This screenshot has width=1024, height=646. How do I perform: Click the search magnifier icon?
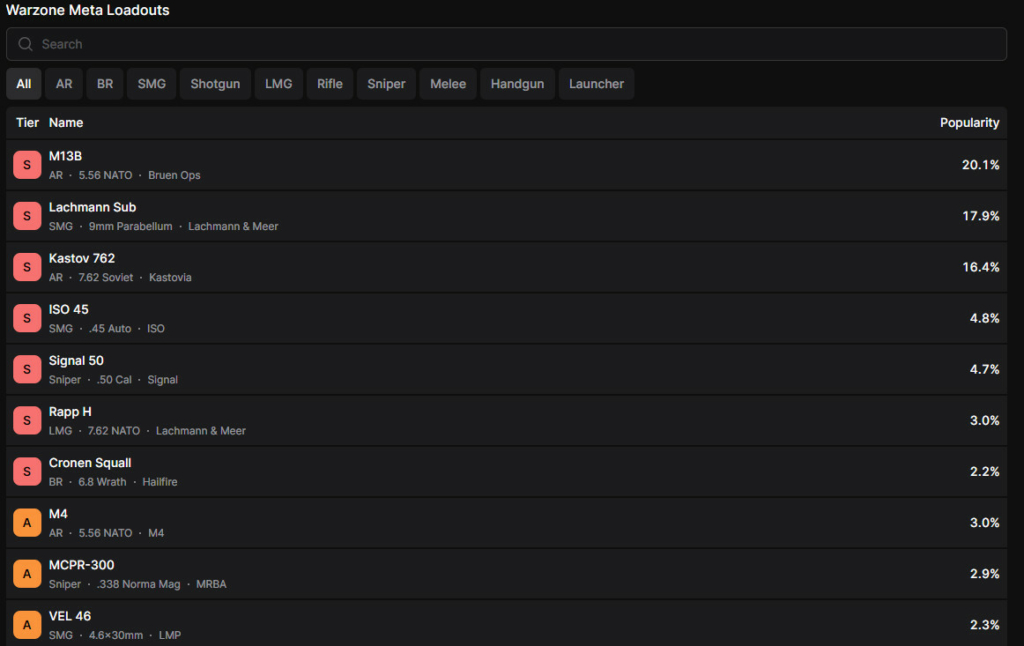[25, 44]
